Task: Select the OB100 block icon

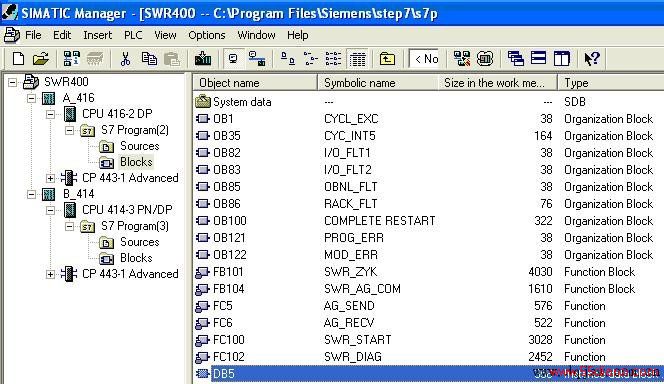Action: (203, 221)
